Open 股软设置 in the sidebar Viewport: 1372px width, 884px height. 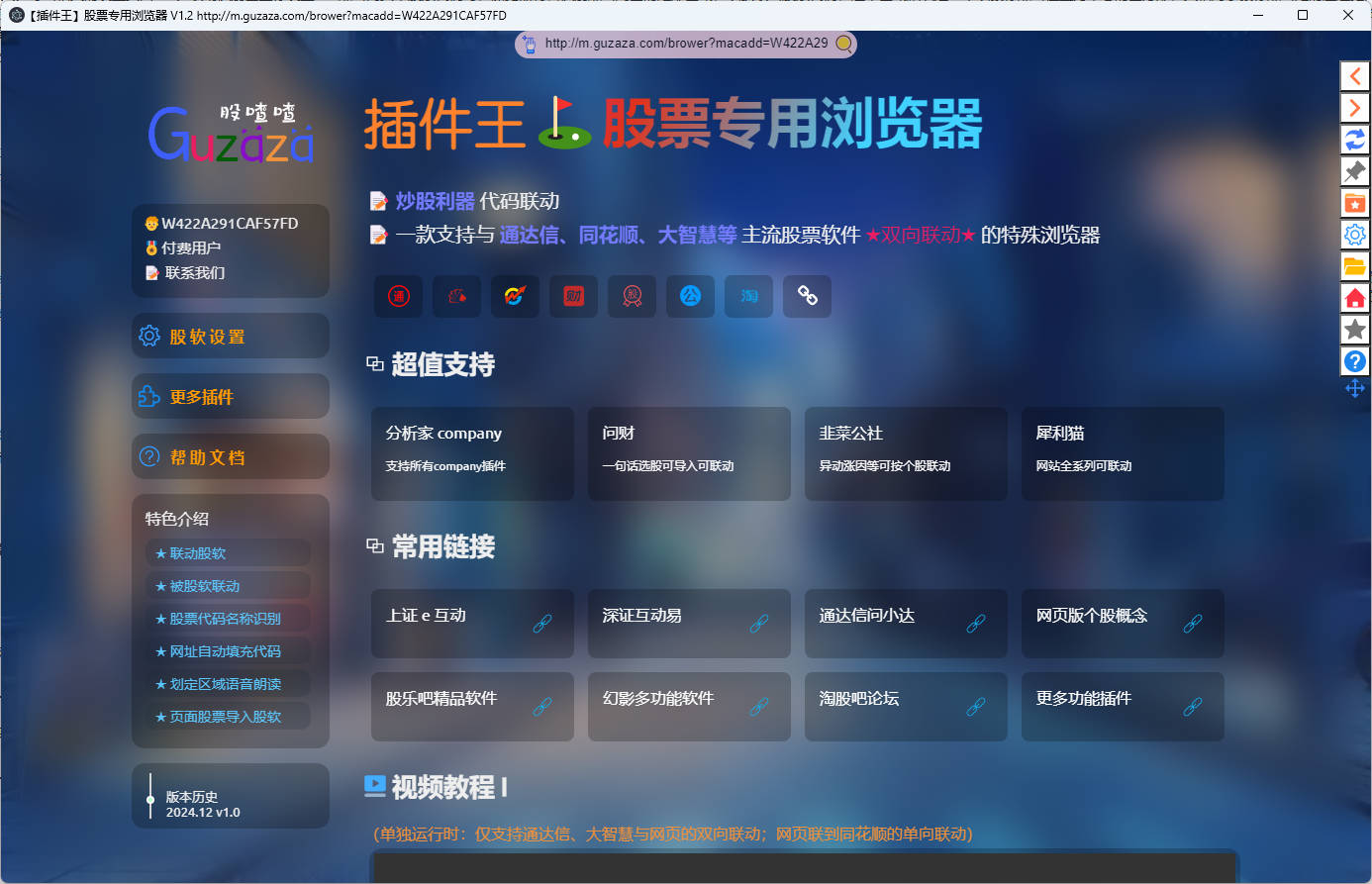click(x=230, y=337)
